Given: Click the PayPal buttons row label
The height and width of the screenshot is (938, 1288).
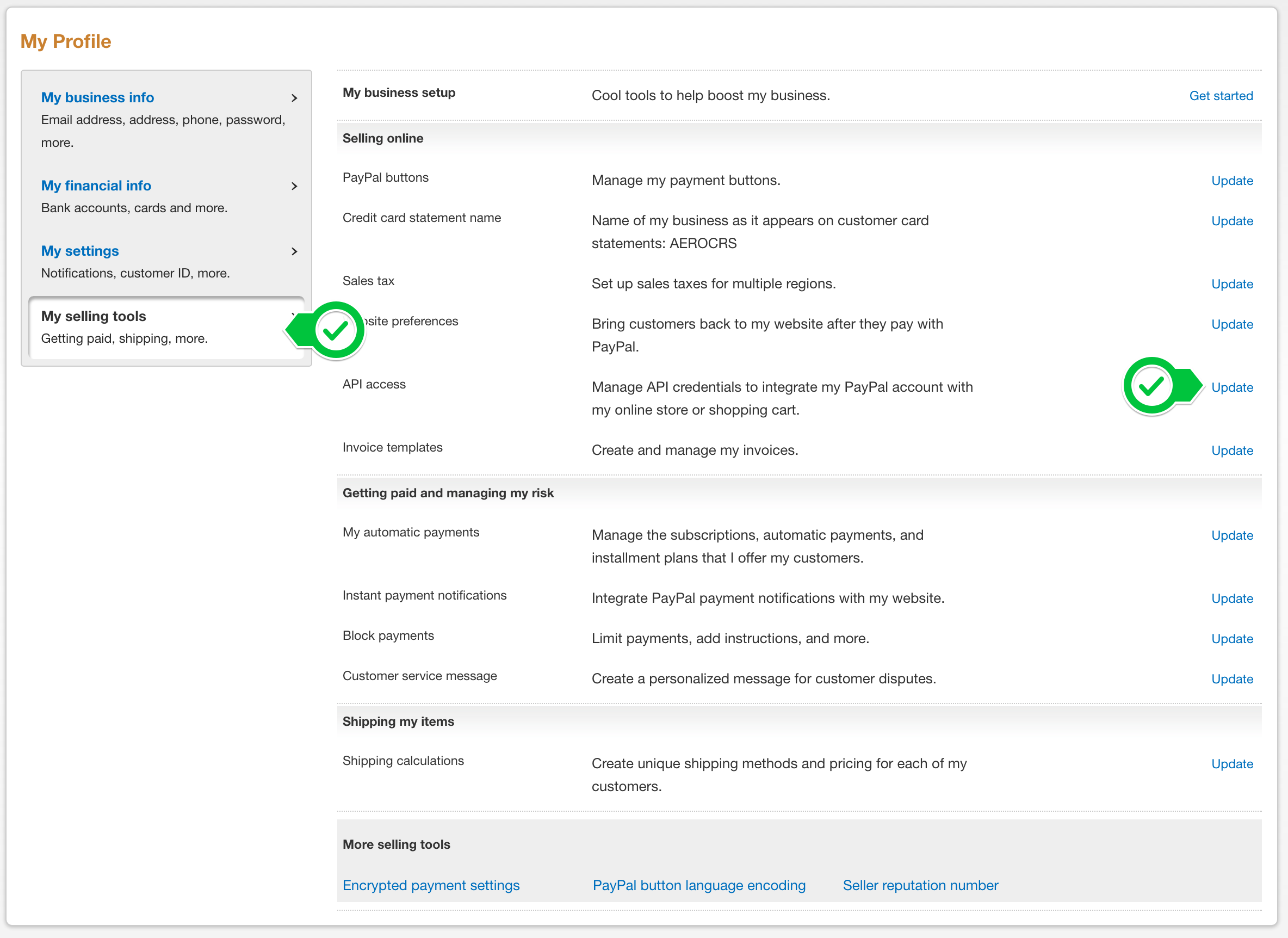Looking at the screenshot, I should (385, 177).
